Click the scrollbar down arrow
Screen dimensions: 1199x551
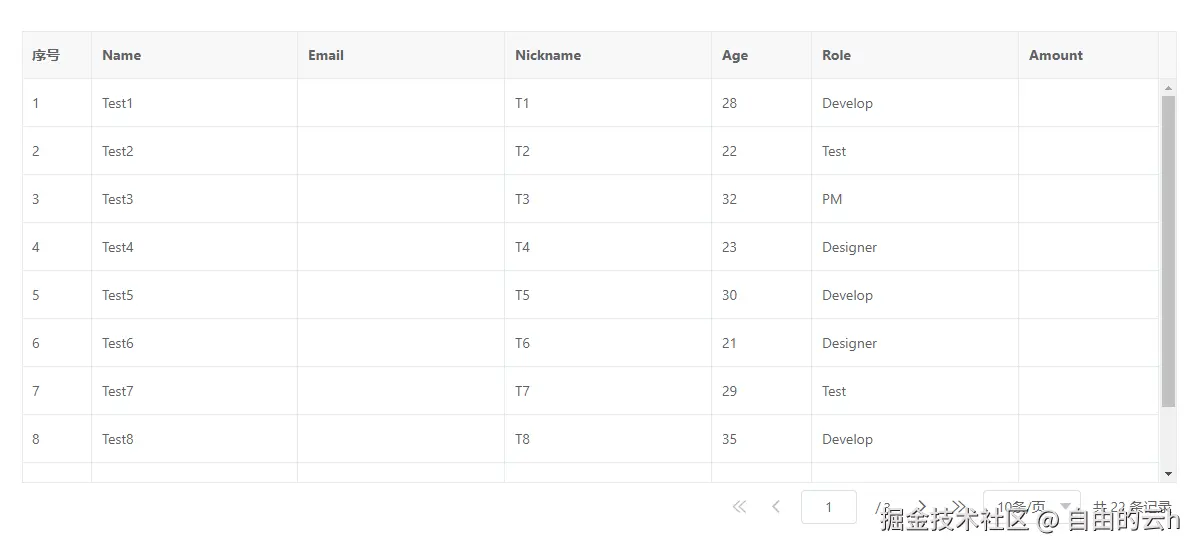[x=1168, y=473]
